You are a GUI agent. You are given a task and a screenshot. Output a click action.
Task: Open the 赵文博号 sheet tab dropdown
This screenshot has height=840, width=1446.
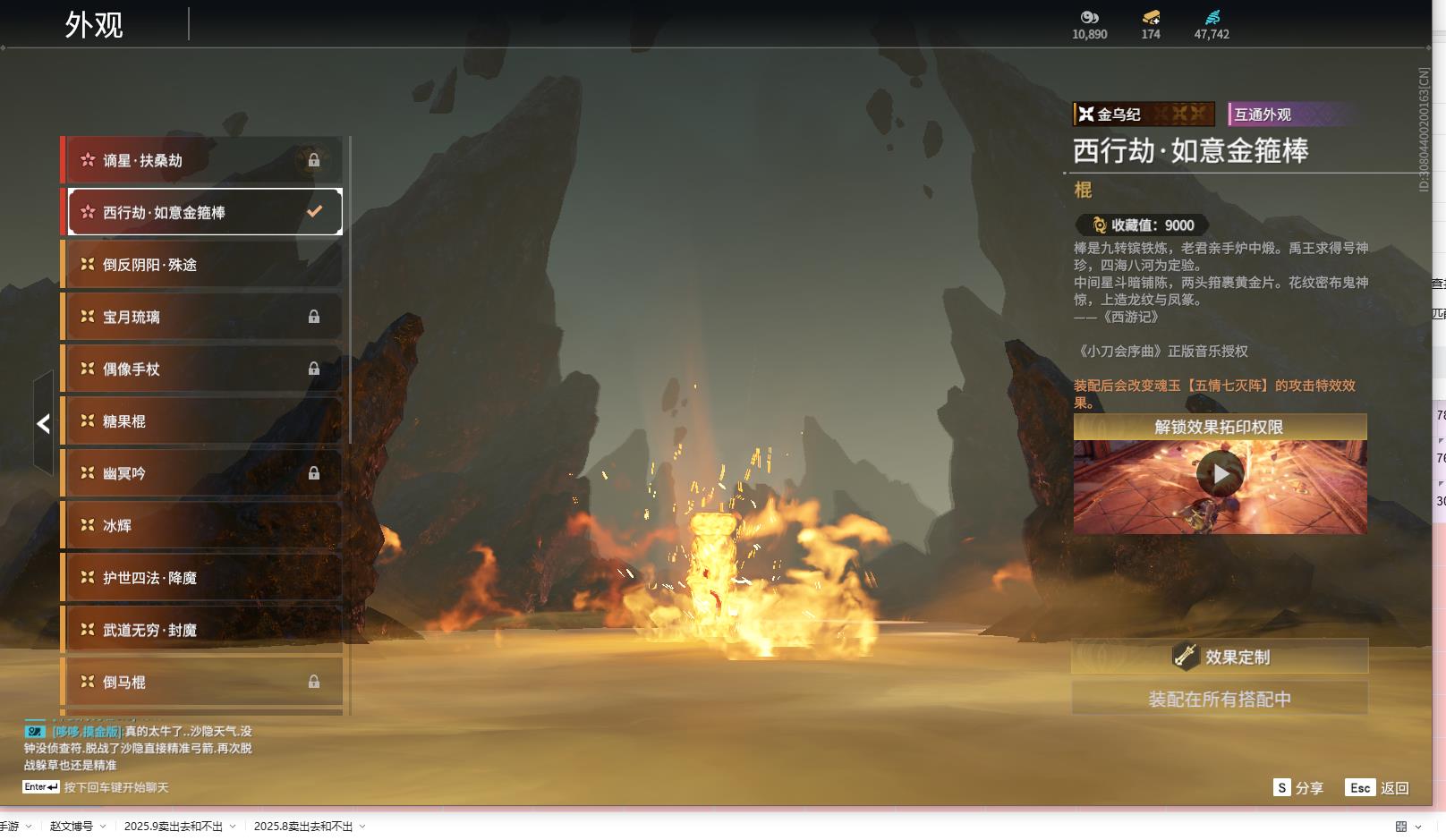[103, 827]
